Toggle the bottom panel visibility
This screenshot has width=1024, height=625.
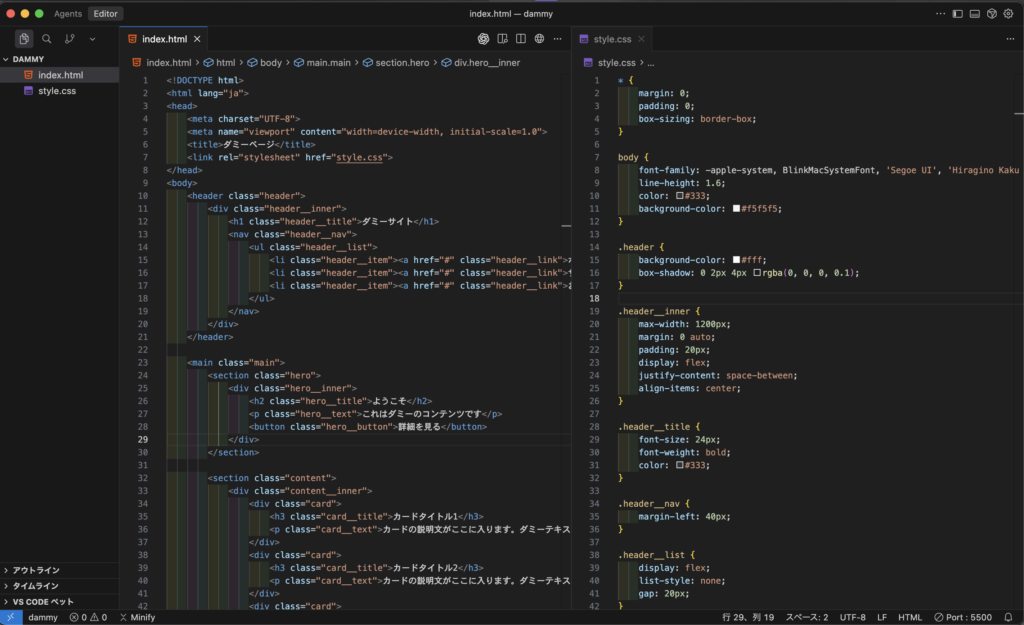pyautogui.click(x=974, y=14)
